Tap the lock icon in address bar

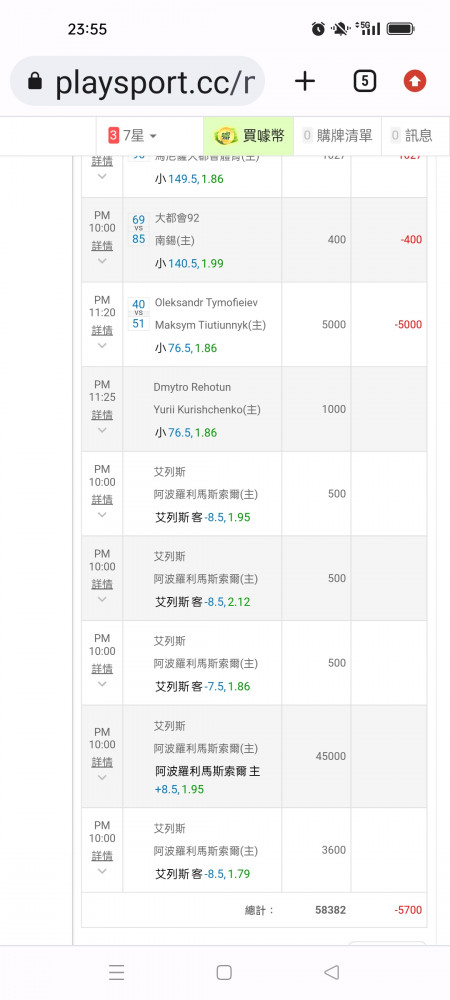click(x=35, y=81)
